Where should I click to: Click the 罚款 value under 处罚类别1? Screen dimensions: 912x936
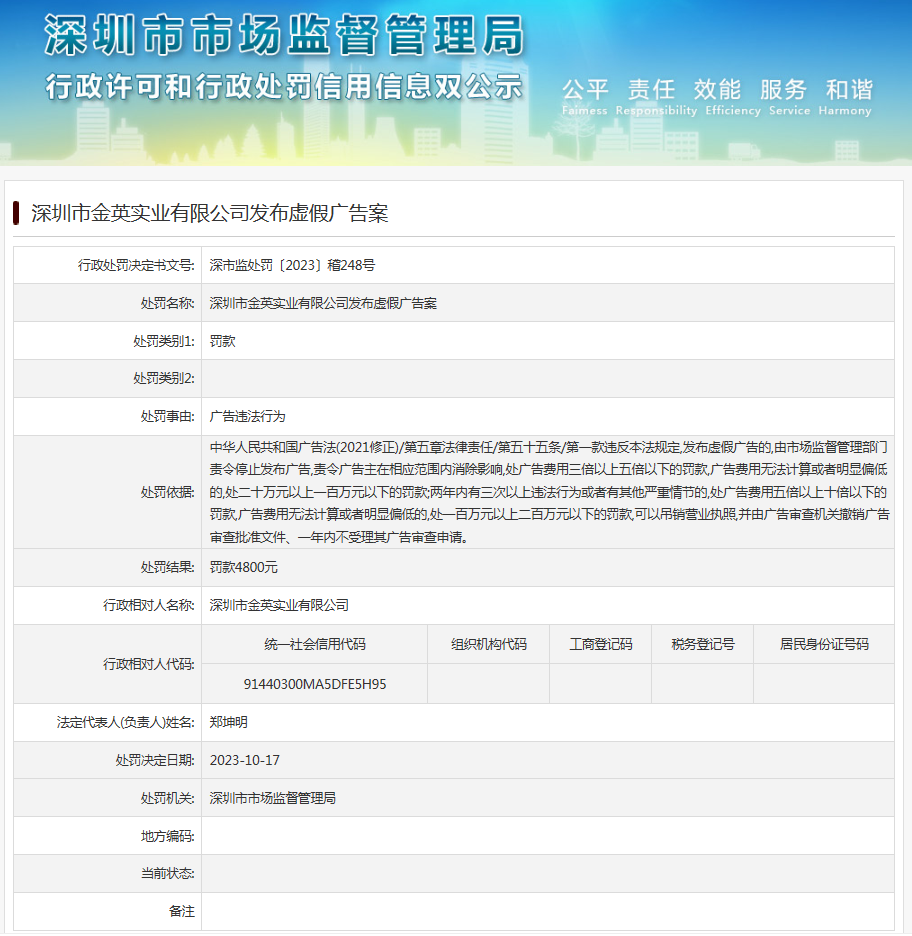223,341
